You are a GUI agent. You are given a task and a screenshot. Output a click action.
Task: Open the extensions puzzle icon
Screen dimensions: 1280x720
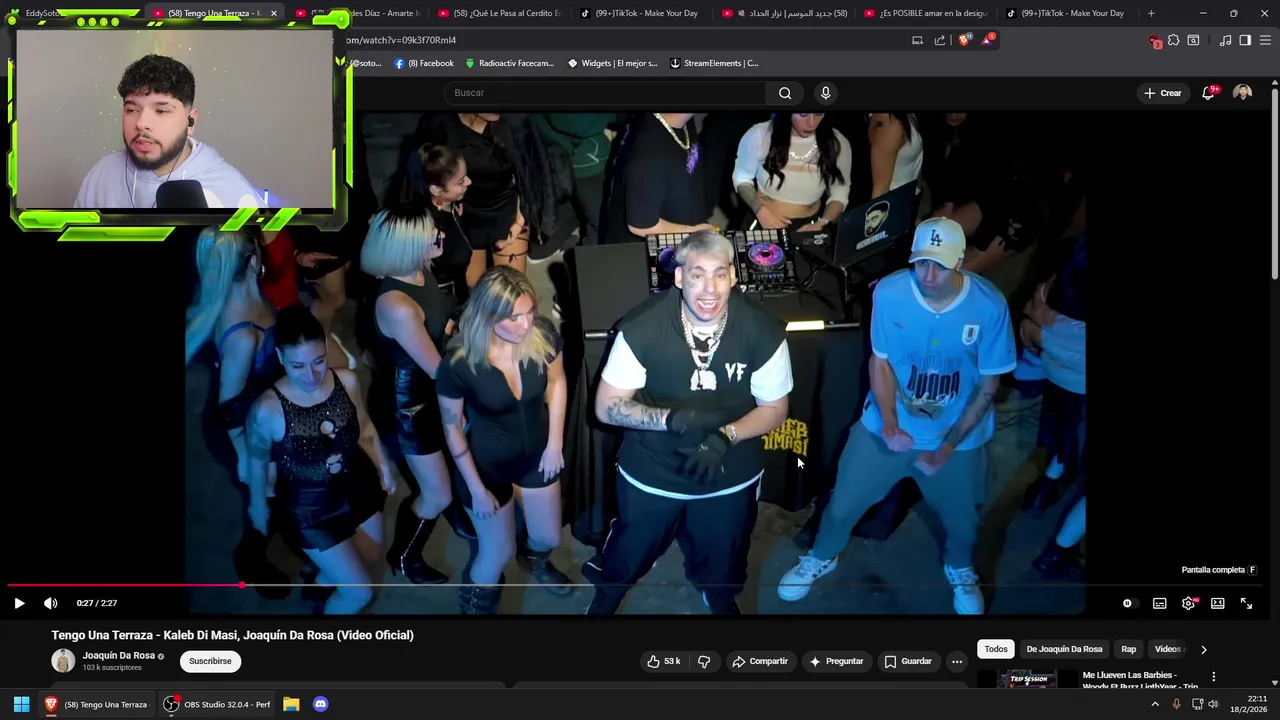coord(1174,40)
